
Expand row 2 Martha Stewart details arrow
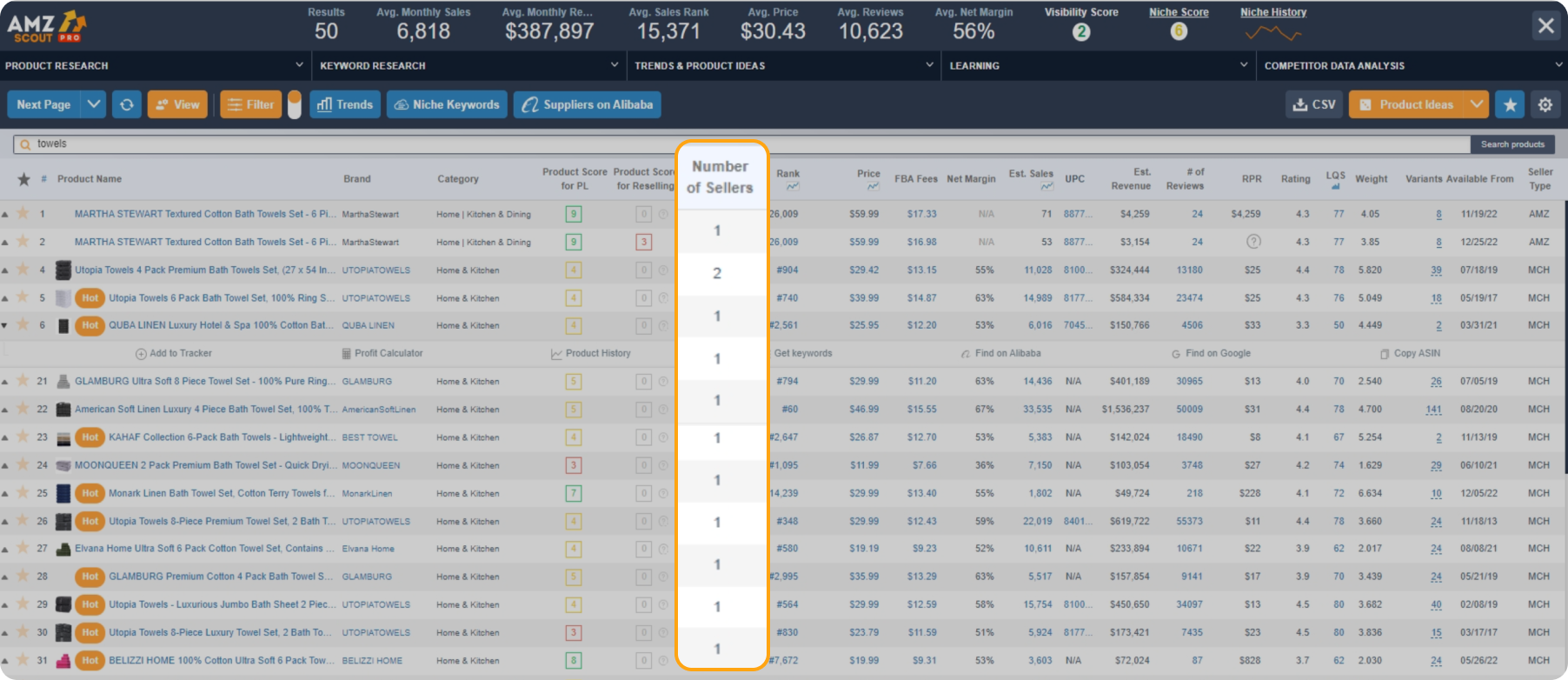[5, 242]
